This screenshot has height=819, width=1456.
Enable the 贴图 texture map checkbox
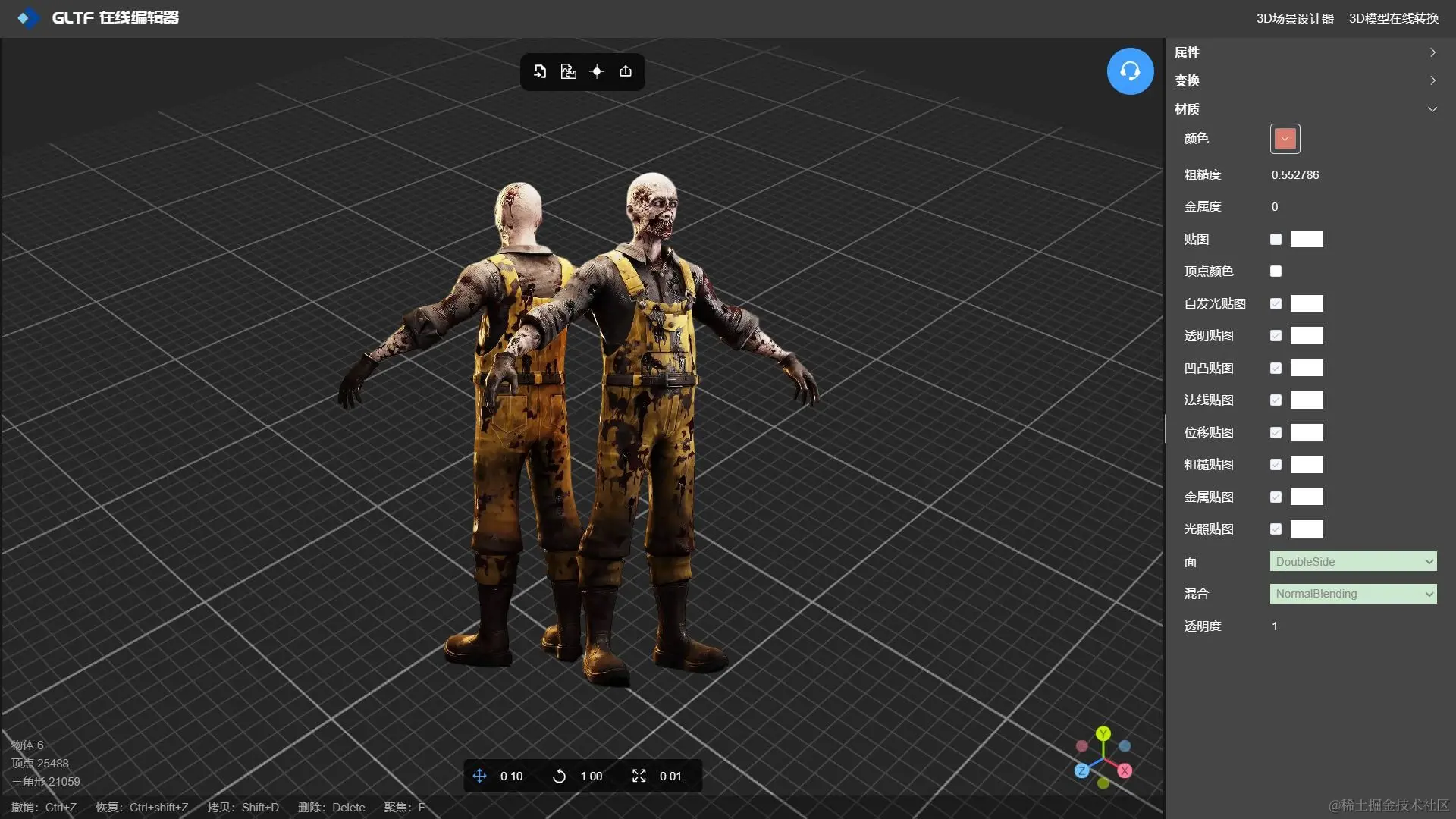(x=1276, y=239)
